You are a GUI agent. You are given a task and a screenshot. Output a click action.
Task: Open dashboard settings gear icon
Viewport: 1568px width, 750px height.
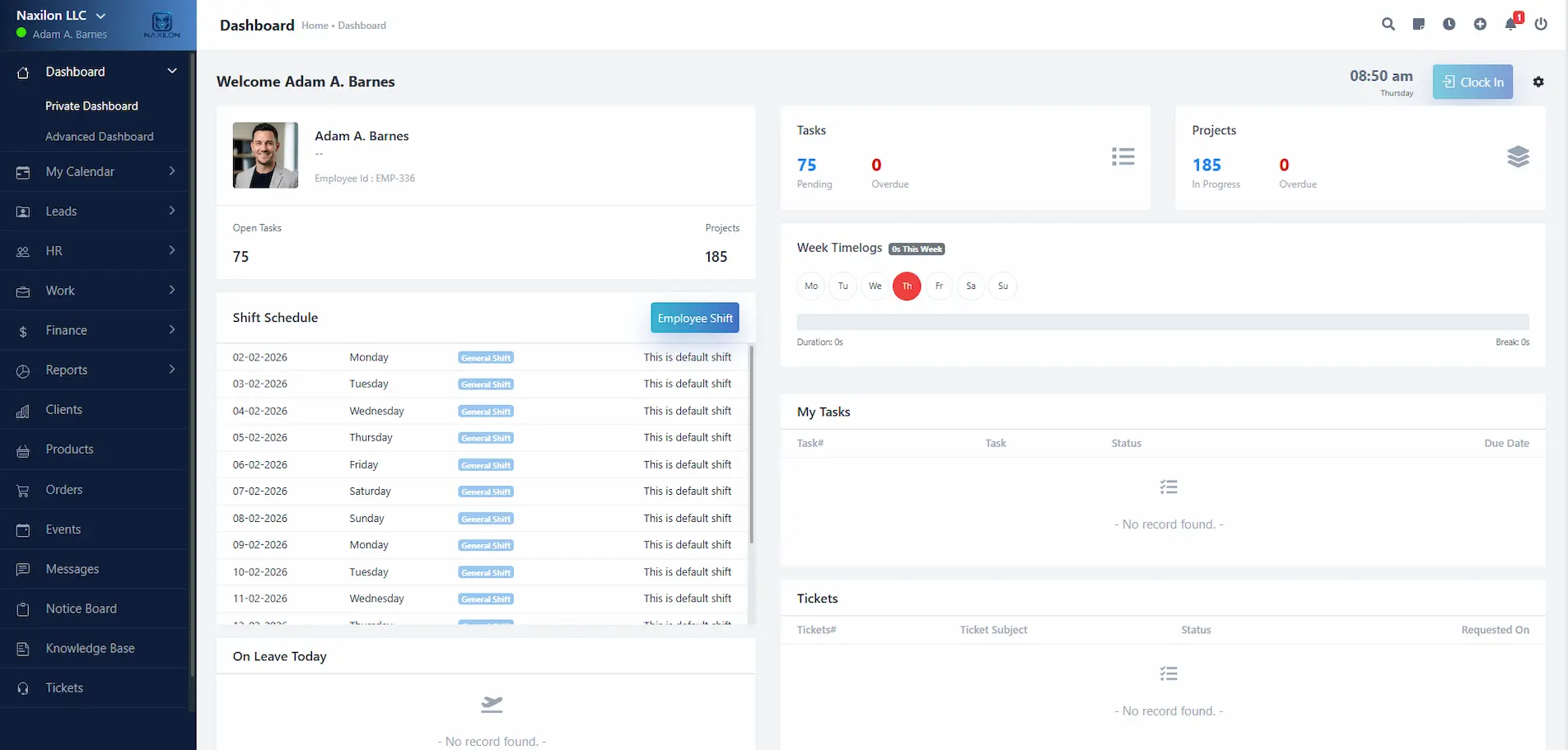(1538, 82)
